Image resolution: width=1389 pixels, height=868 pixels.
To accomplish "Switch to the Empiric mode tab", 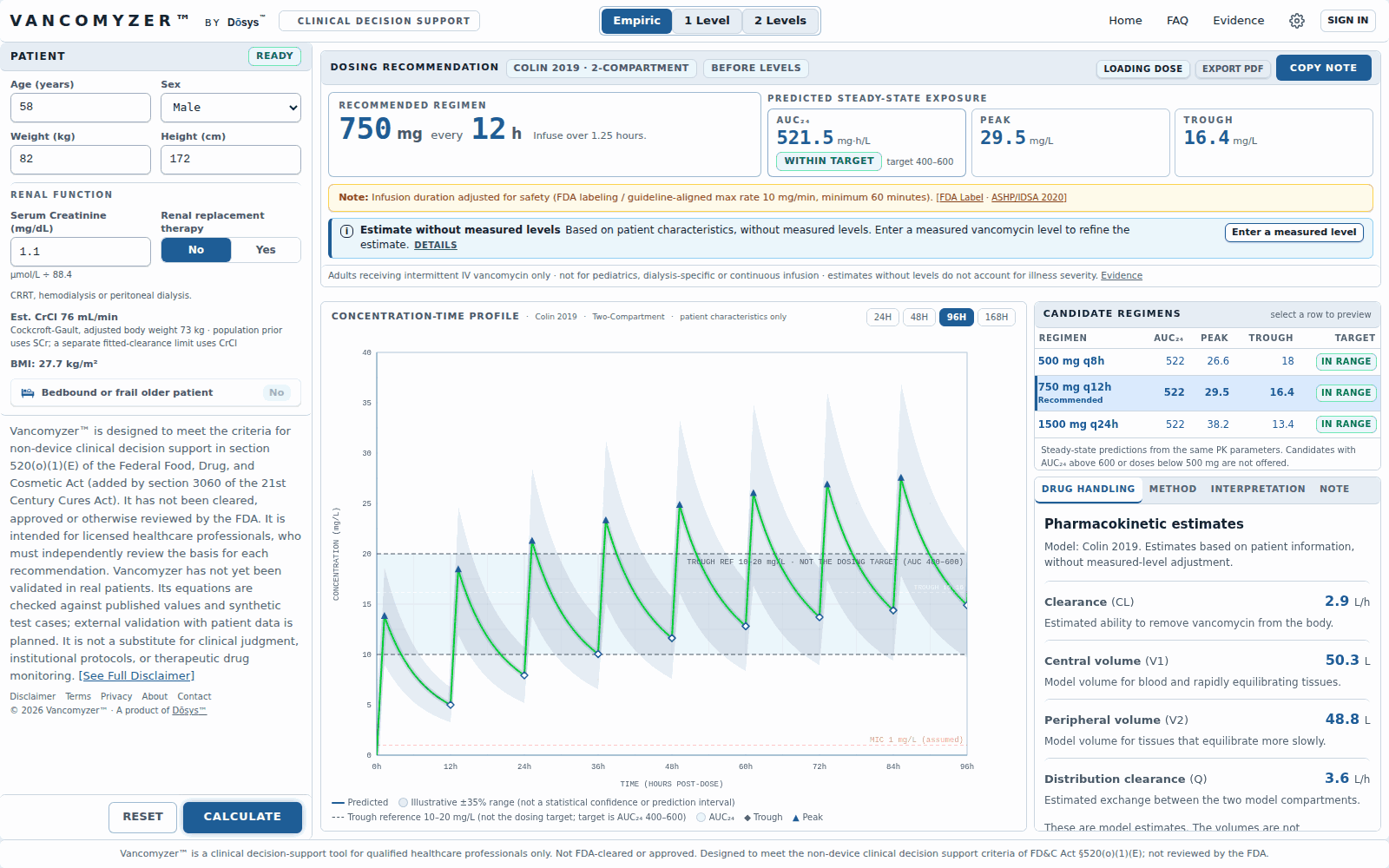I will [636, 21].
